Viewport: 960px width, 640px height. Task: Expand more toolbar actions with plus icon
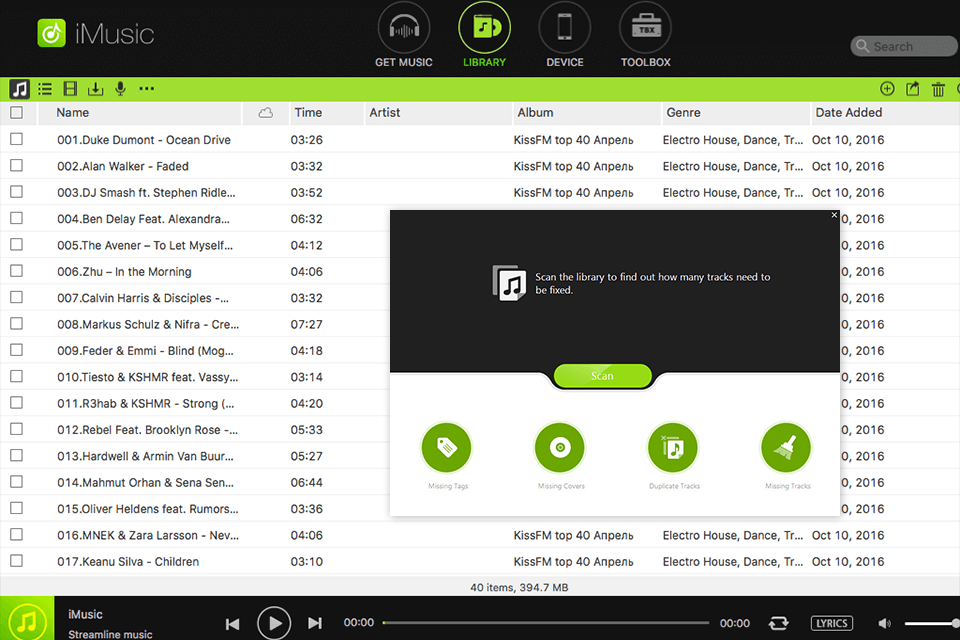[x=887, y=88]
